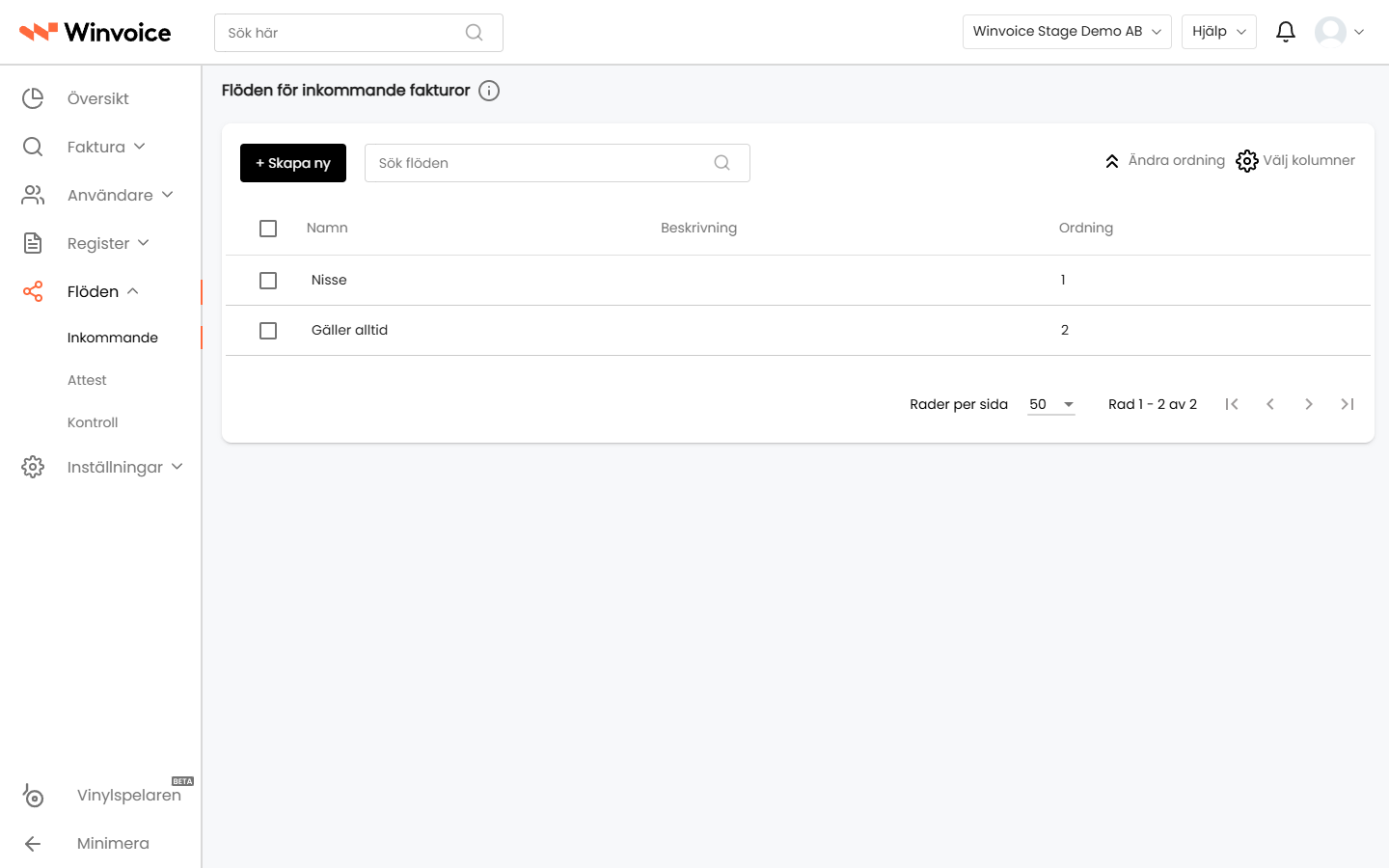Click the Användare people icon
The width and height of the screenshot is (1389, 868).
[x=33, y=195]
